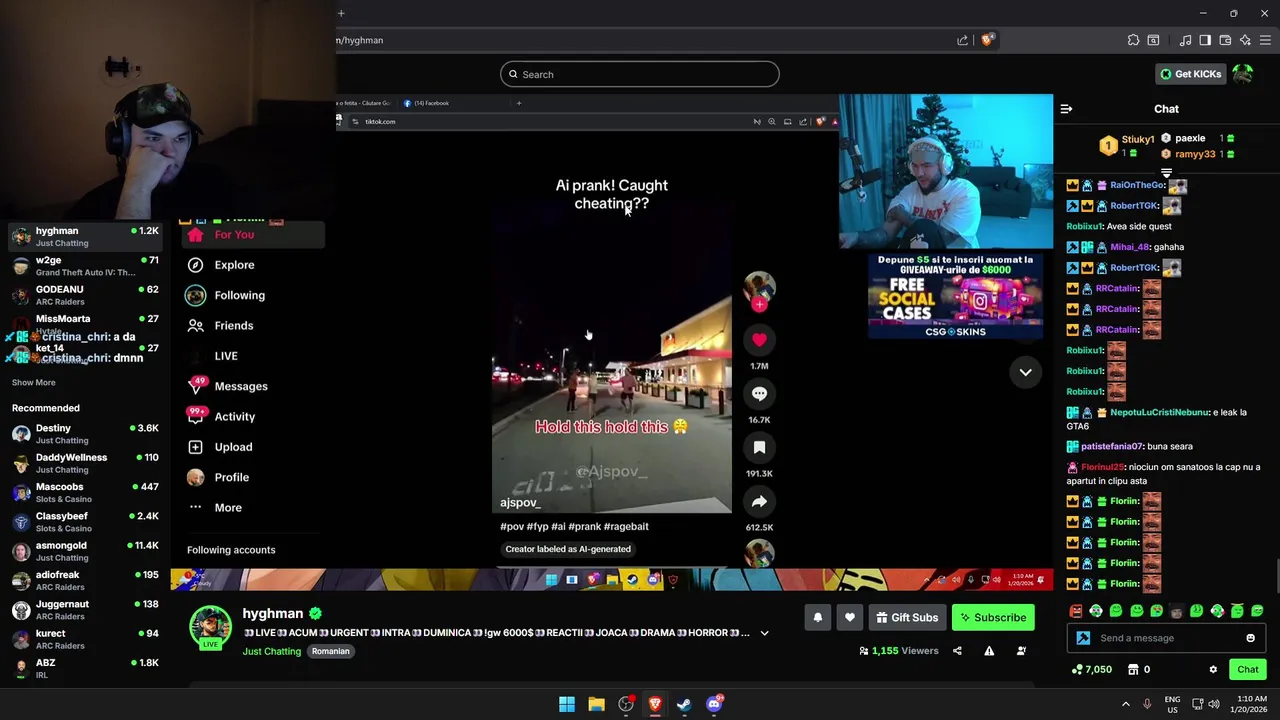
Task: Focus the Send a message input
Action: 1165,638
